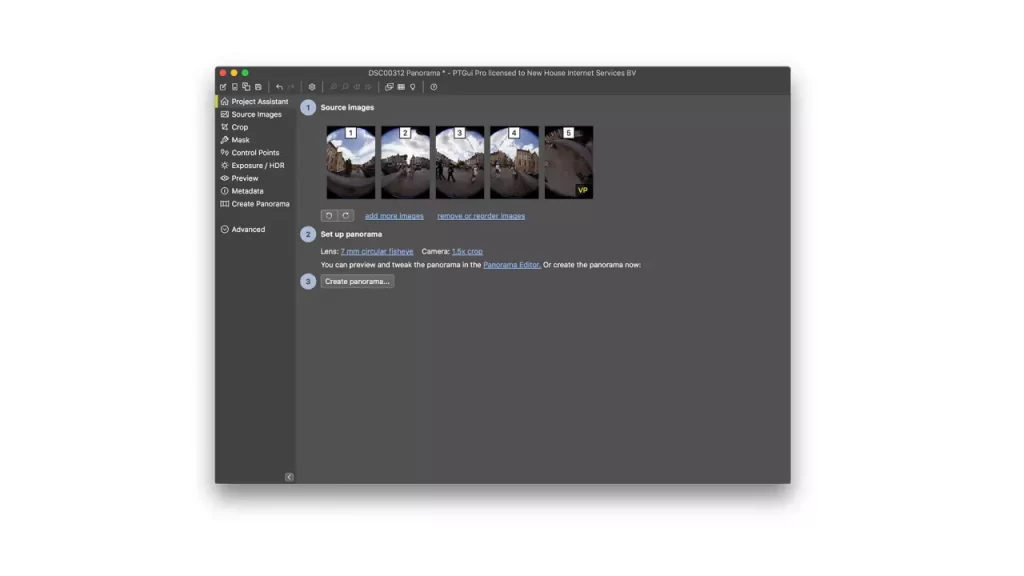Open the Project Assistant tab
The image size is (1024, 576).
pyautogui.click(x=255, y=101)
